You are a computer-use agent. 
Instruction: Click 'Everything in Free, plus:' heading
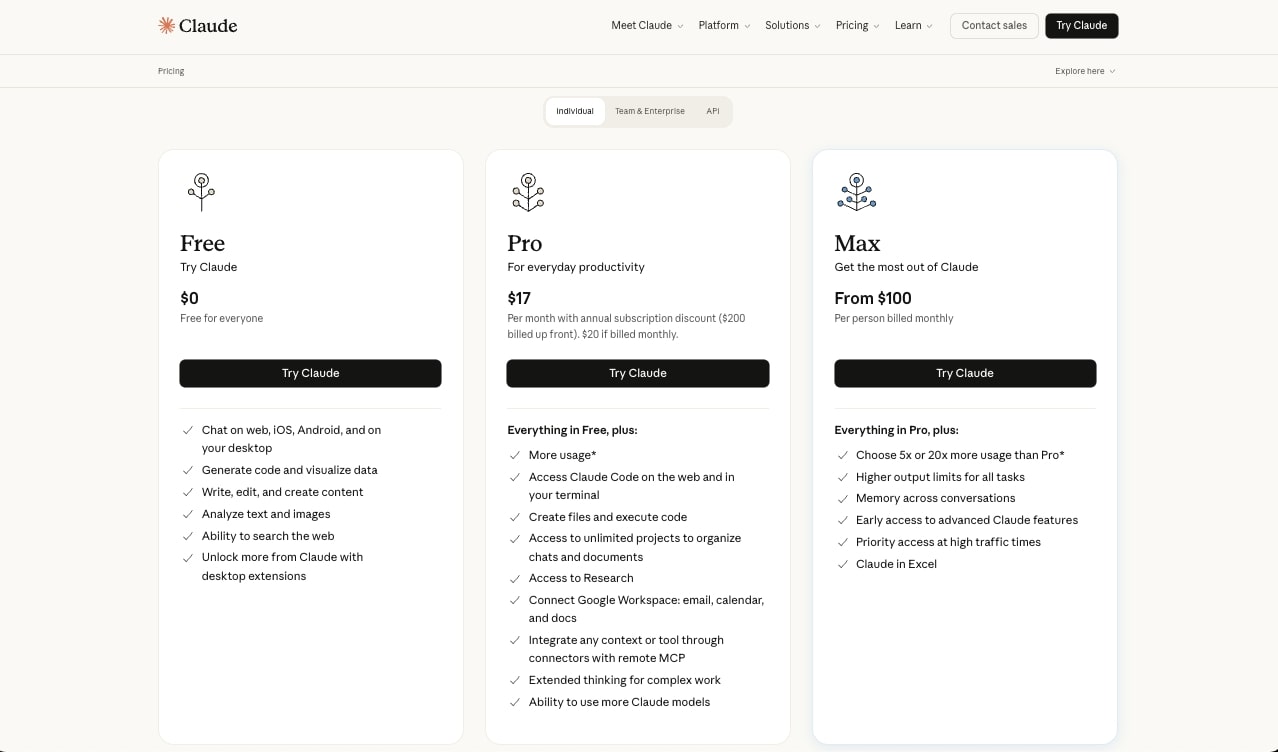572,430
